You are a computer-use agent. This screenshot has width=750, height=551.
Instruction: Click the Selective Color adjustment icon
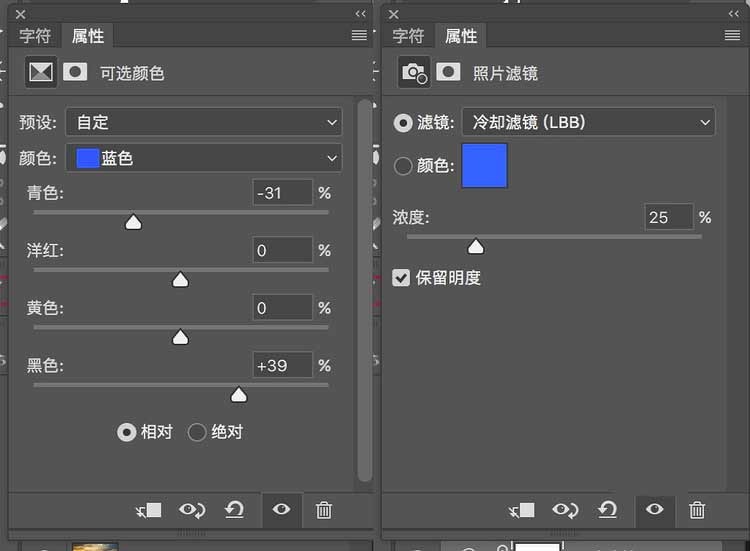(x=41, y=72)
